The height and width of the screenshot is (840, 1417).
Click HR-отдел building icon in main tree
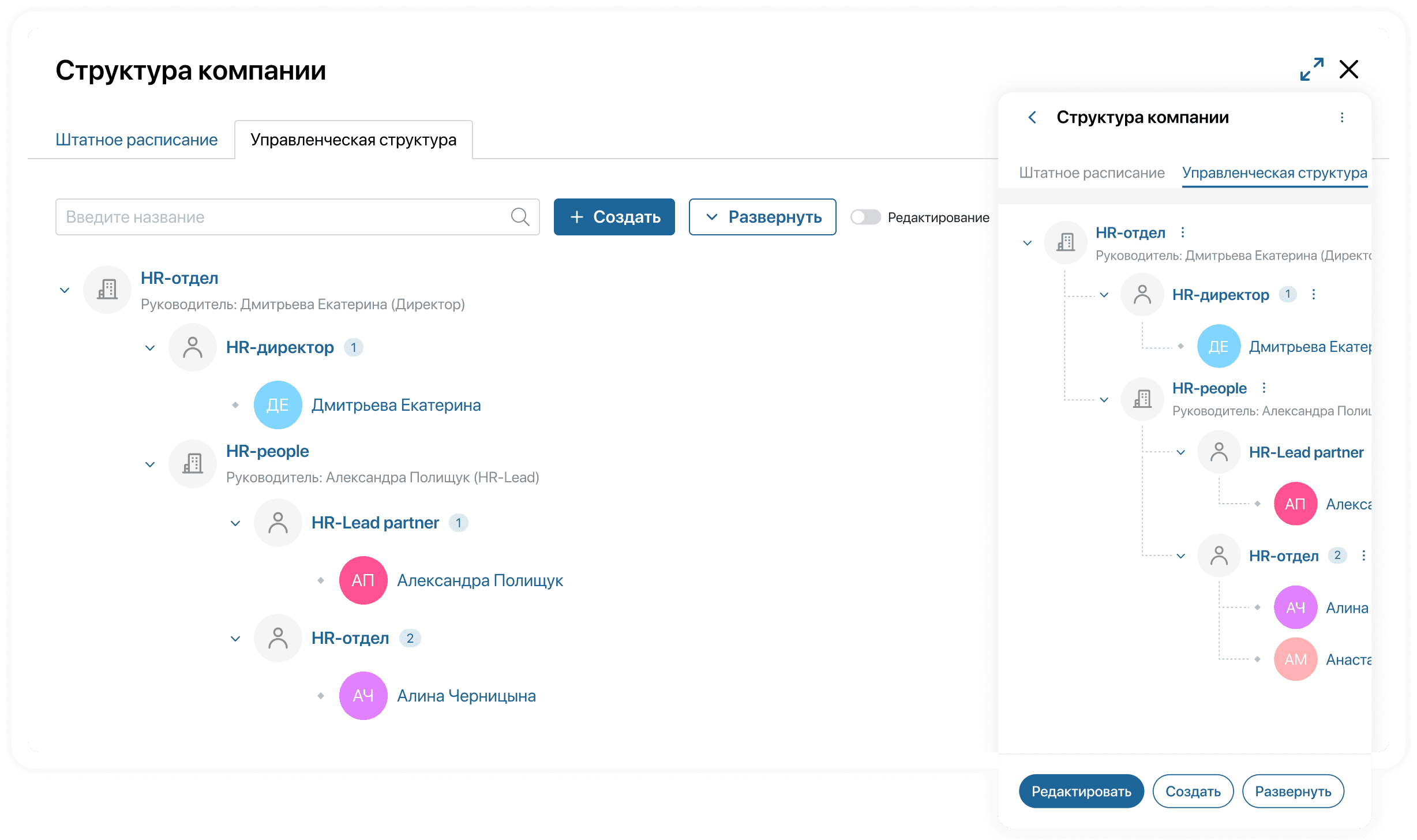107,290
